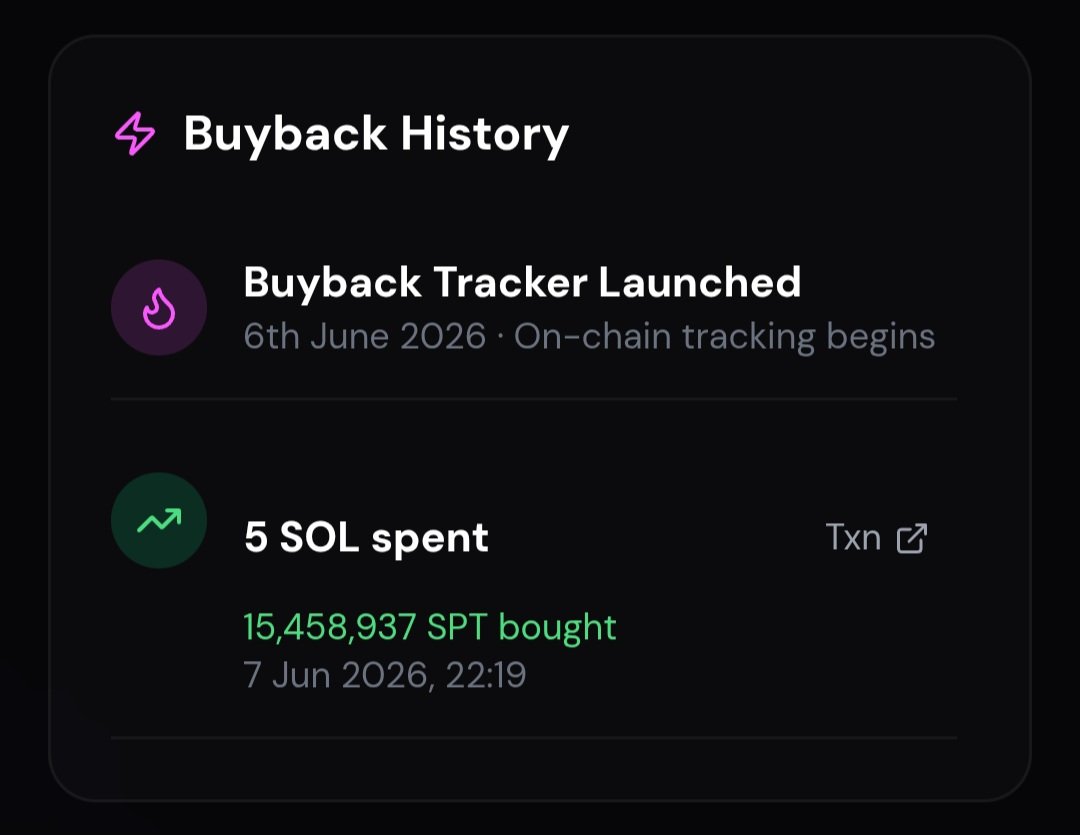Click the word Launched in the first entry
Image resolution: width=1080 pixels, height=835 pixels.
700,282
